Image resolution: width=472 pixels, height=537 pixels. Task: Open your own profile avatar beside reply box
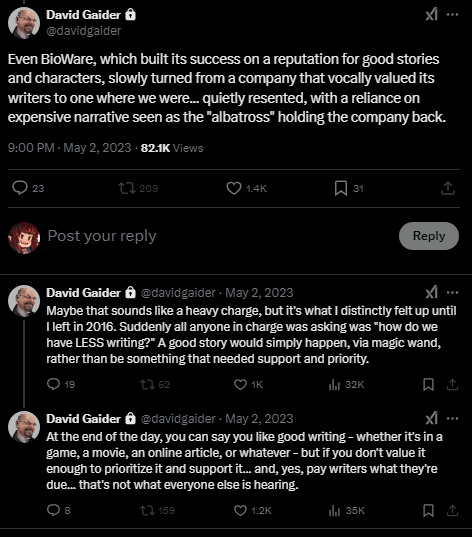[x=24, y=238]
